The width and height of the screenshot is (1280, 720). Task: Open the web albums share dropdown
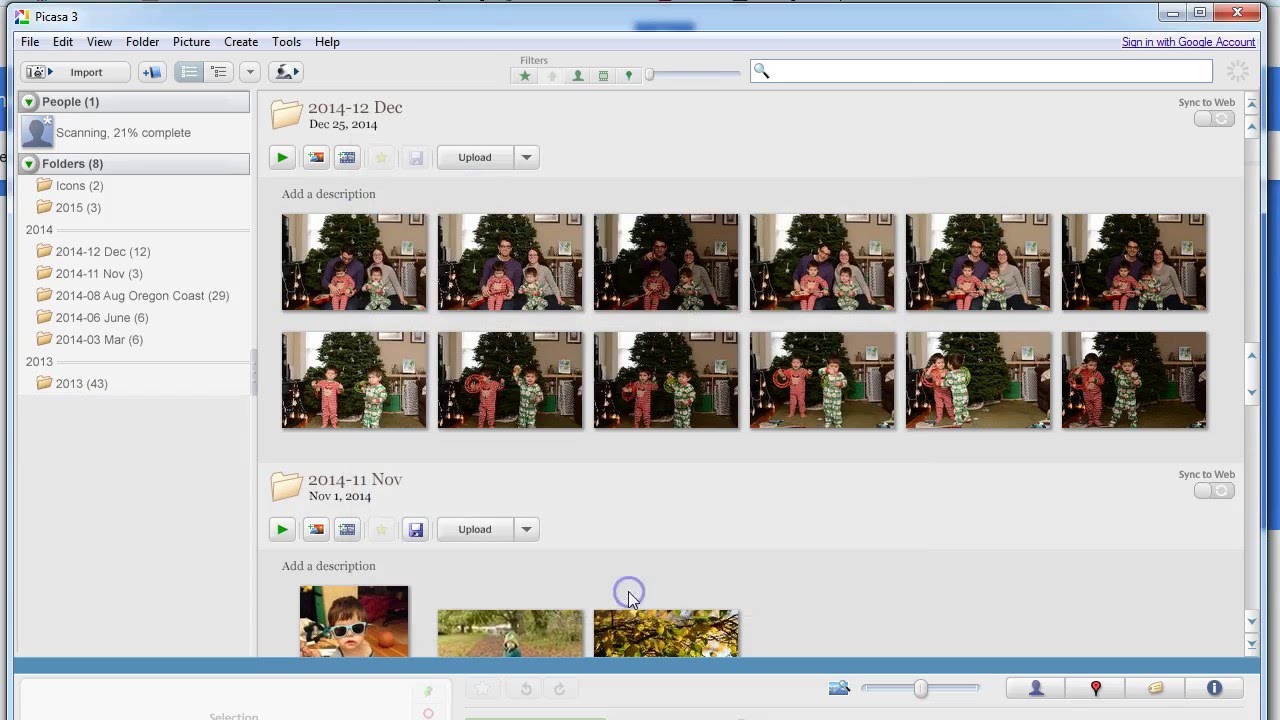285,72
